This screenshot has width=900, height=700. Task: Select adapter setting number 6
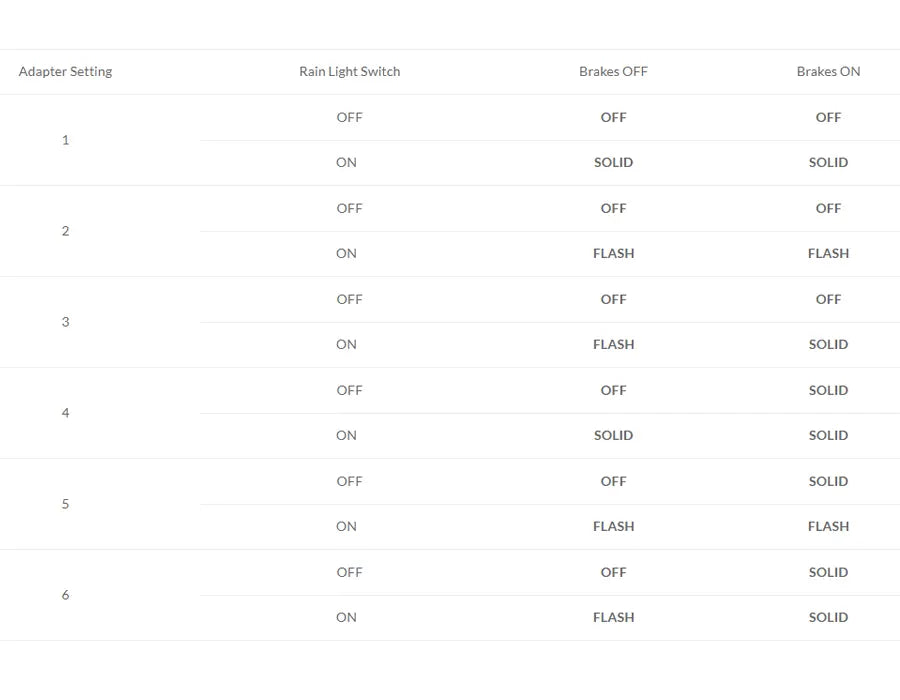pos(65,595)
